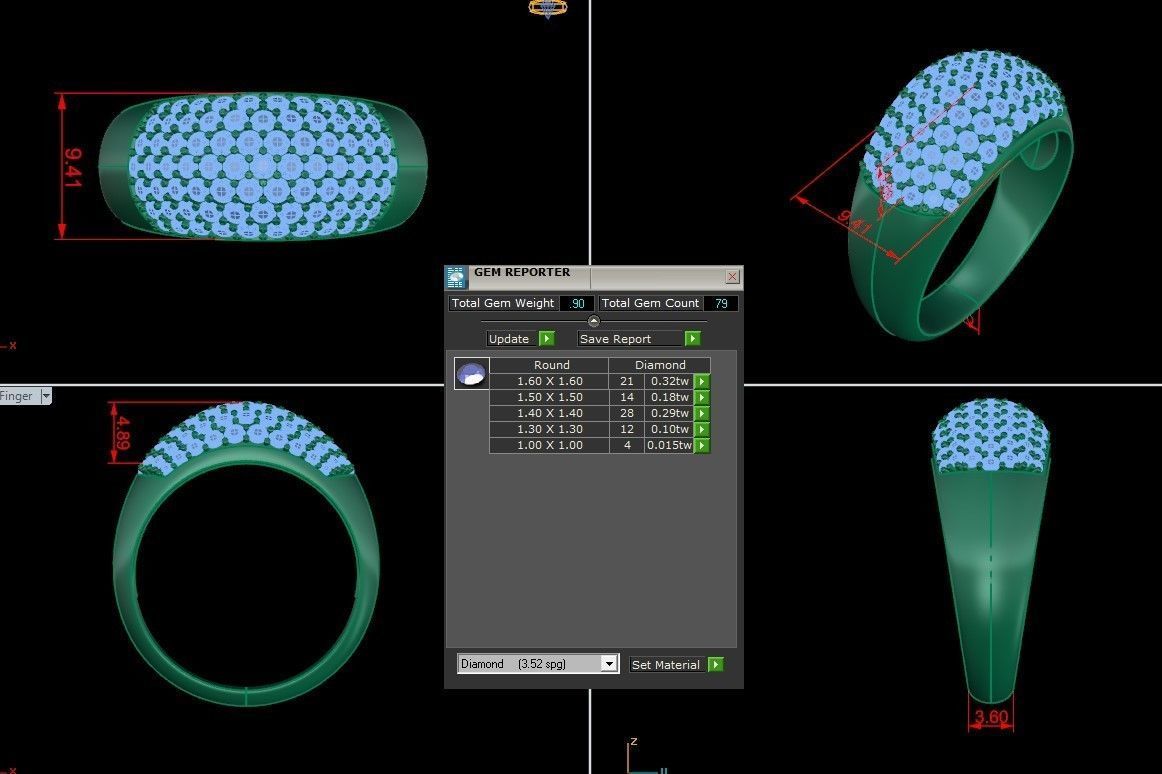
Task: Click the 0.18tw weight cell
Action: click(669, 397)
